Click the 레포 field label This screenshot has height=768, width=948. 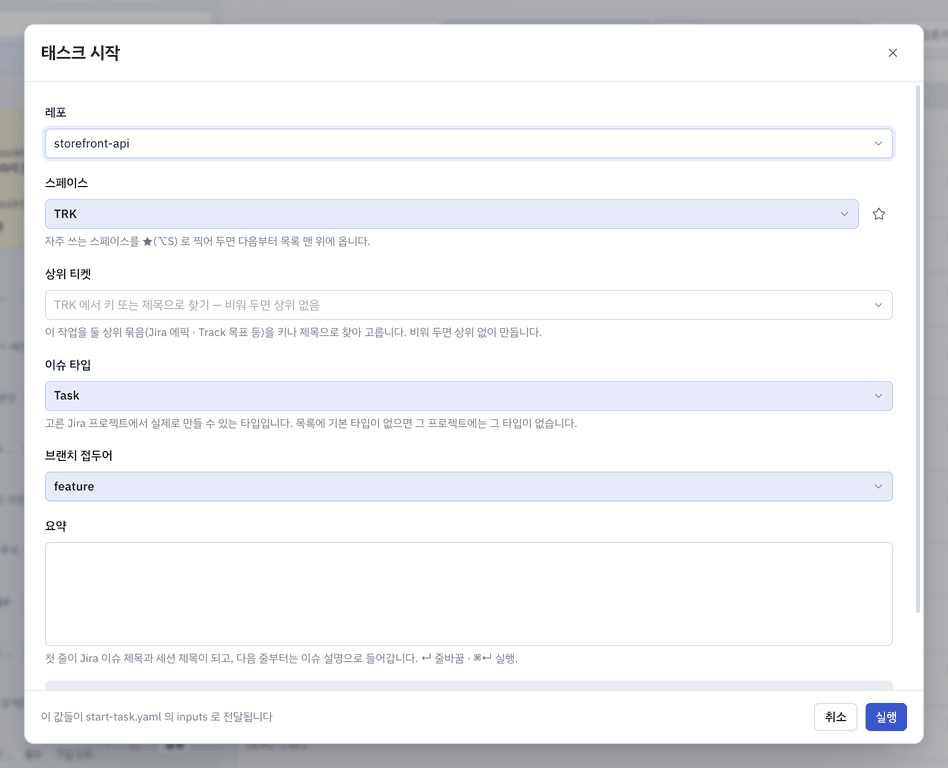point(56,112)
